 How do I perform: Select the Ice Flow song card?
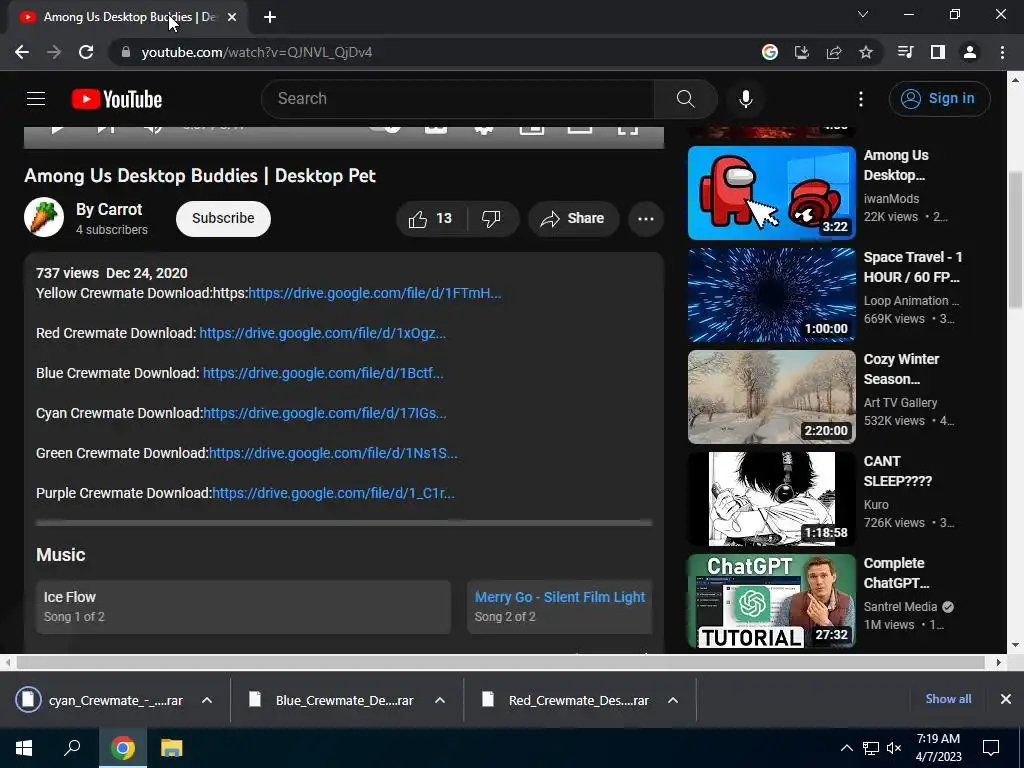click(x=243, y=607)
